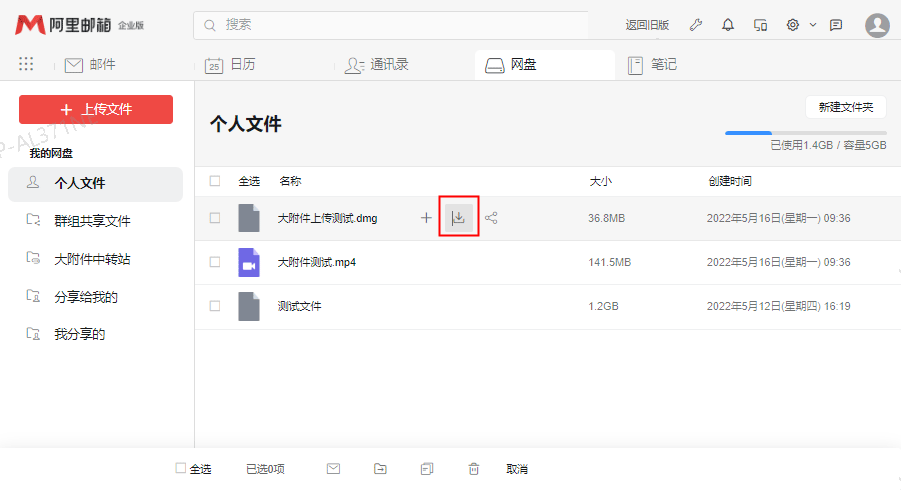The width and height of the screenshot is (901, 490).
Task: Switch to the 笔记 tab
Action: coord(652,64)
